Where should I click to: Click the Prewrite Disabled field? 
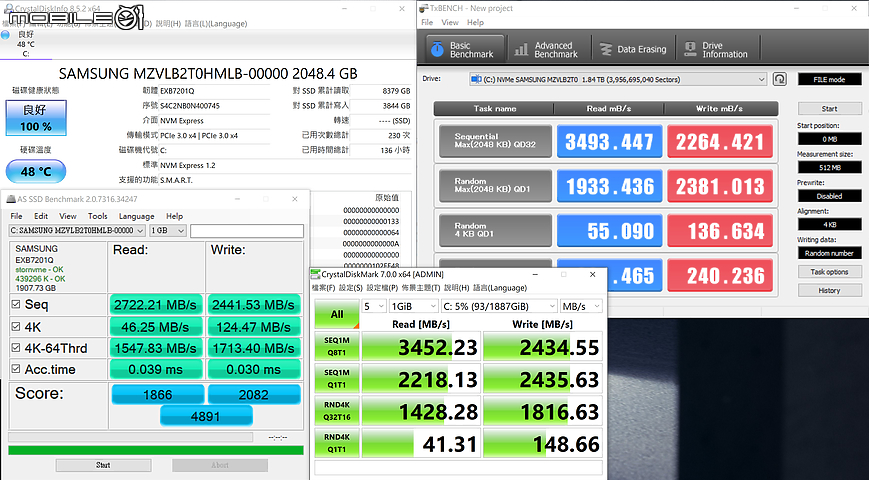(830, 196)
